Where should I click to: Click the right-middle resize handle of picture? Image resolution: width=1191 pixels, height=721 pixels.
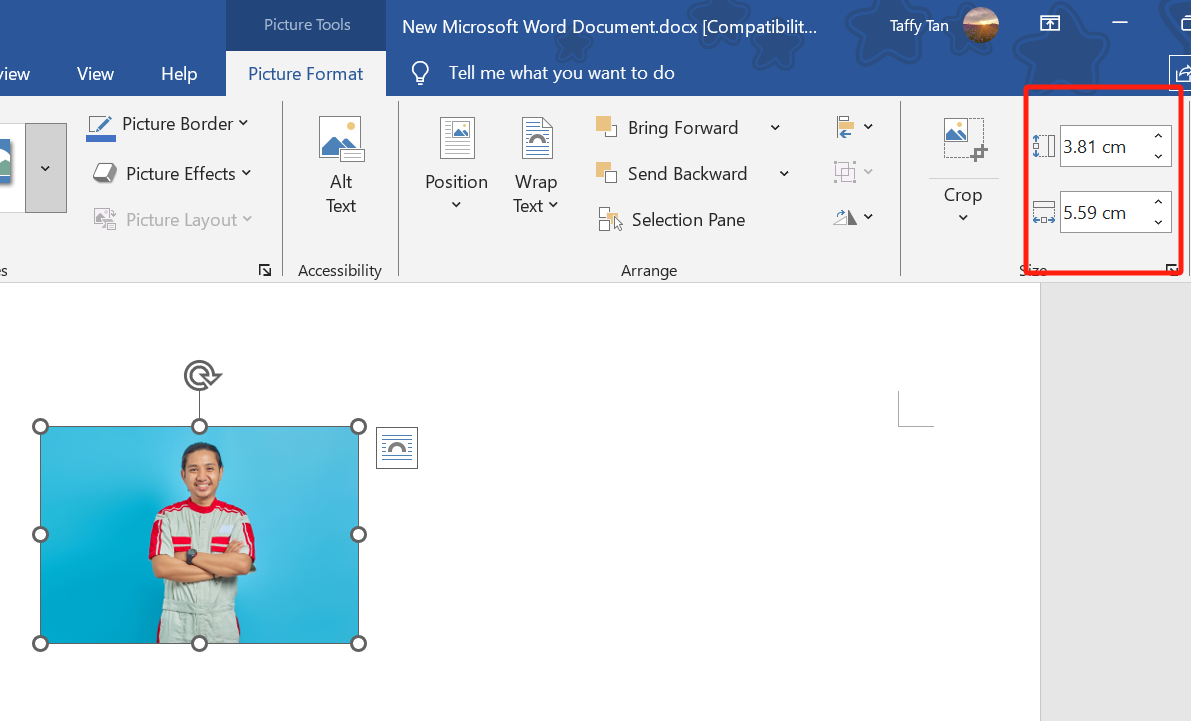[x=359, y=535]
